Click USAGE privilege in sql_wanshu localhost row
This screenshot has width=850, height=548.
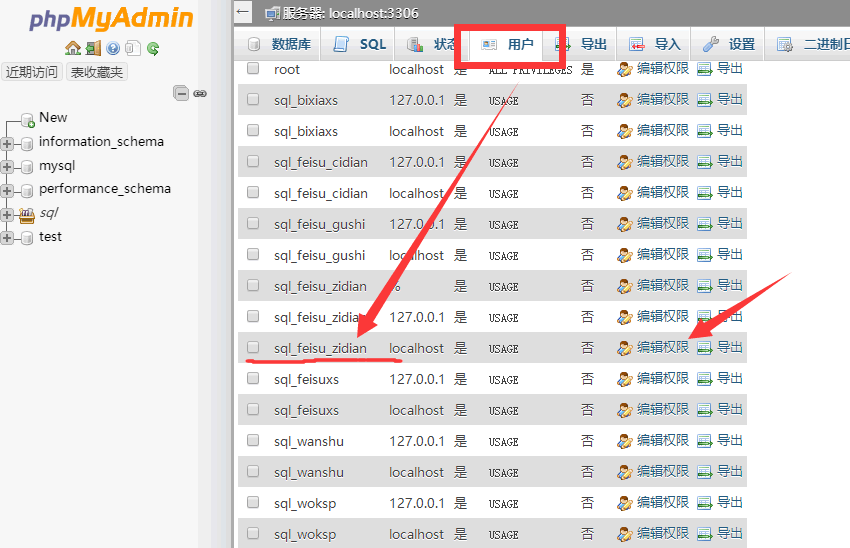click(x=504, y=473)
